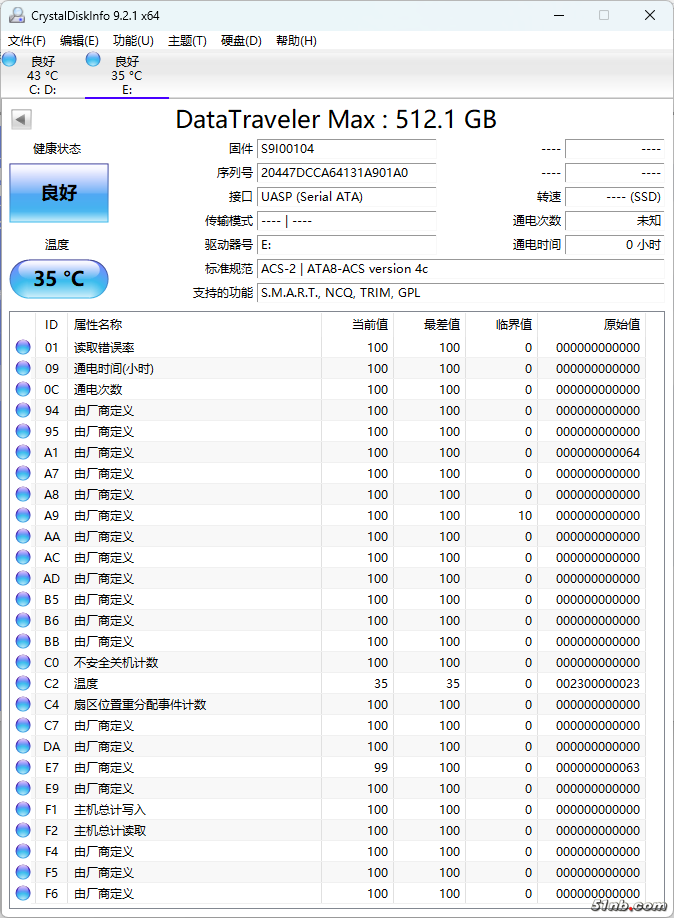Image resolution: width=674 pixels, height=918 pixels.
Task: Click the 原始值 column header
Action: [x=621, y=325]
